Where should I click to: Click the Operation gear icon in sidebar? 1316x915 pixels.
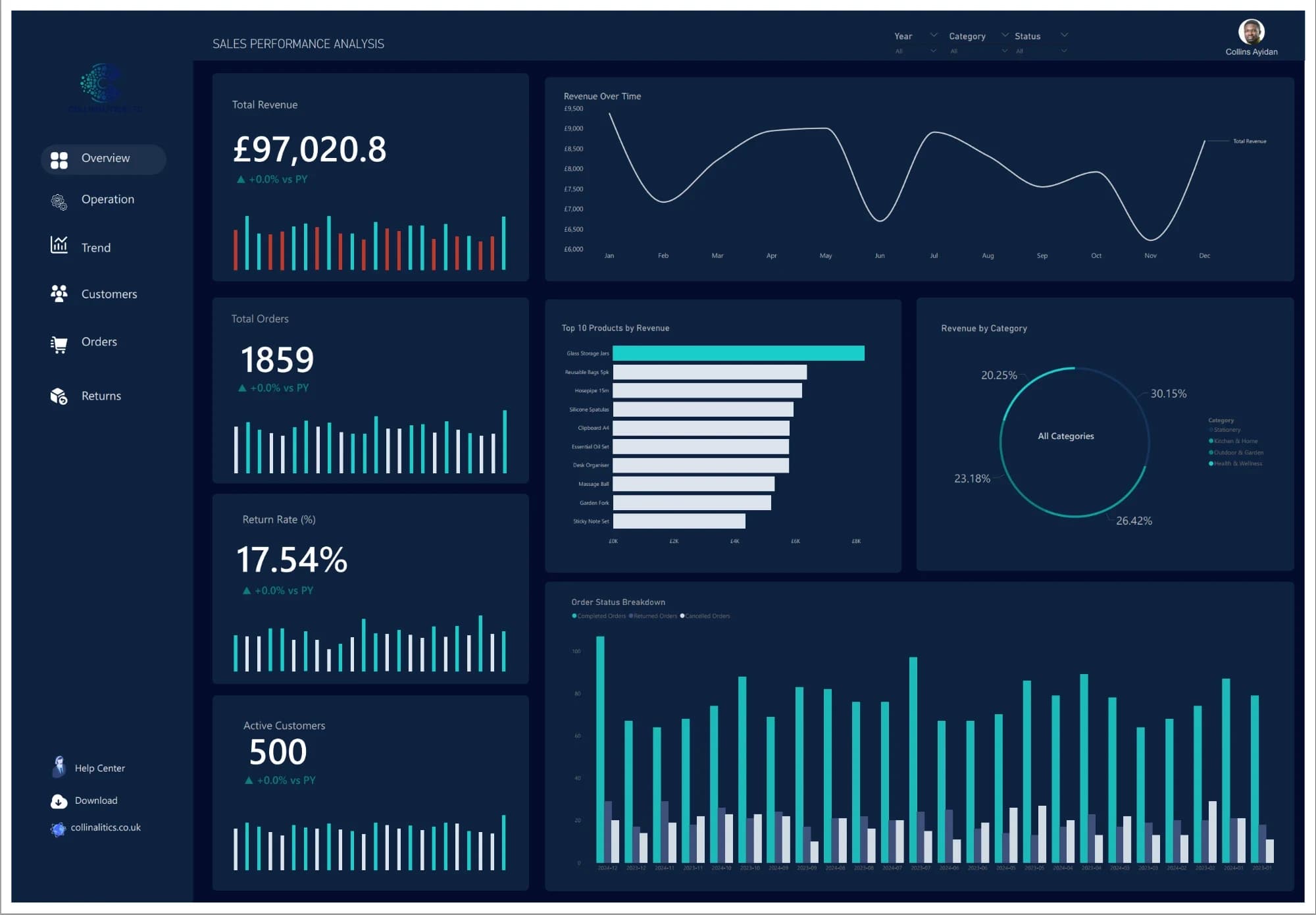(x=59, y=202)
